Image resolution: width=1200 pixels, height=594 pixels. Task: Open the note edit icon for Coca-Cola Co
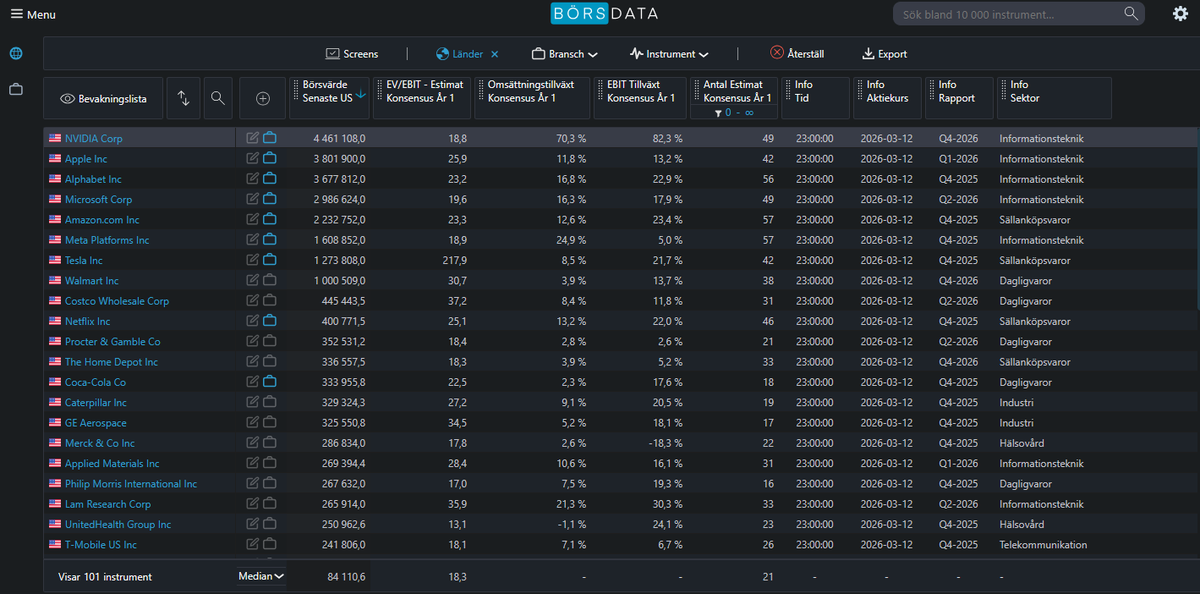253,382
